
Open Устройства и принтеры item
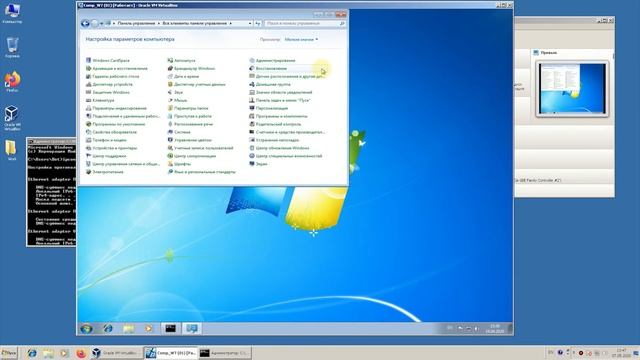tap(111, 148)
